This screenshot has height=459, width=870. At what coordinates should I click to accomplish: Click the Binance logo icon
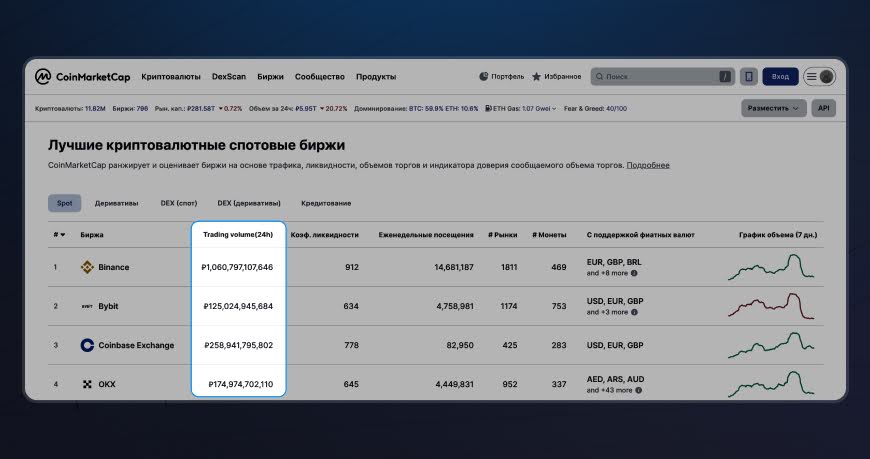pos(87,267)
